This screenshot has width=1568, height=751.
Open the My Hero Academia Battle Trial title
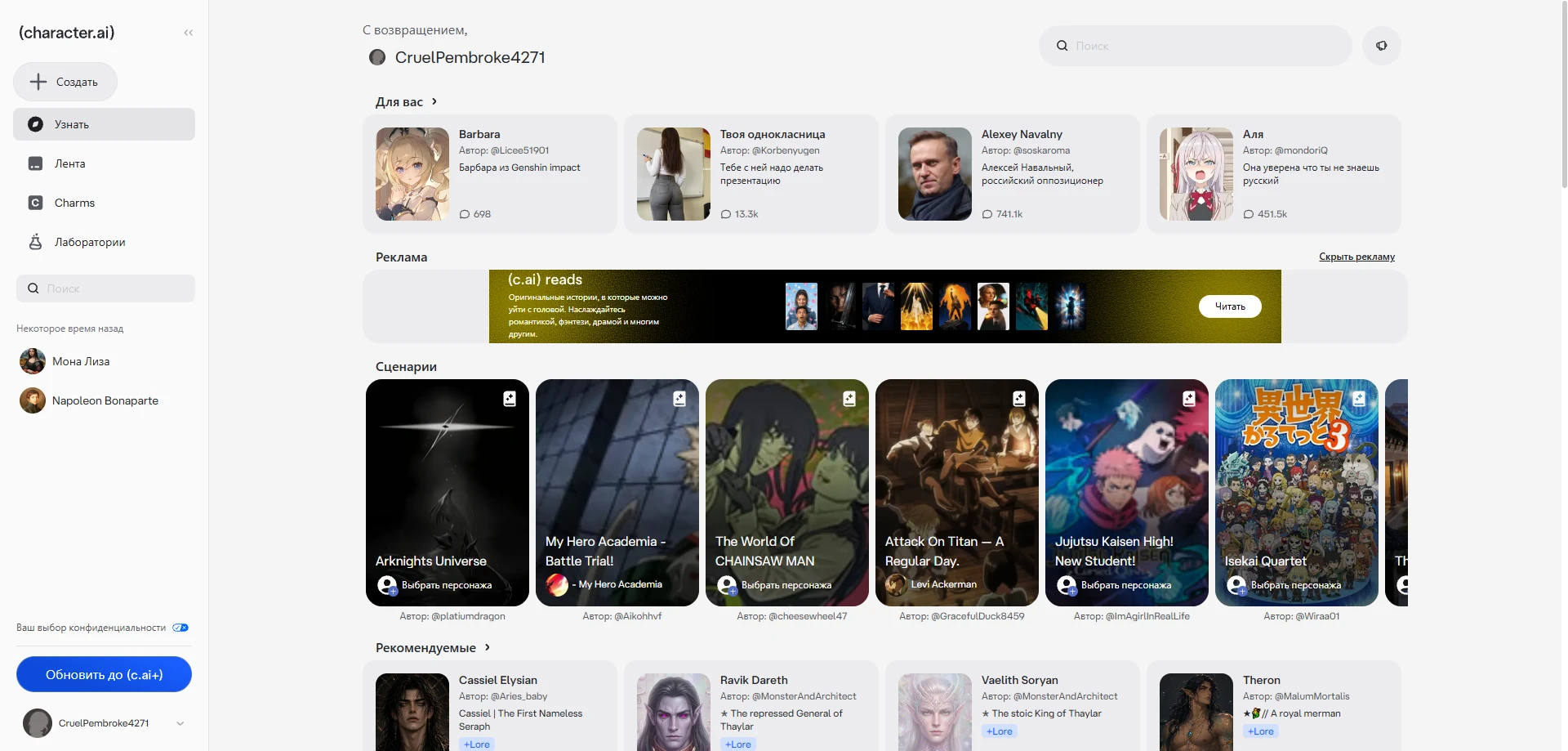point(605,551)
